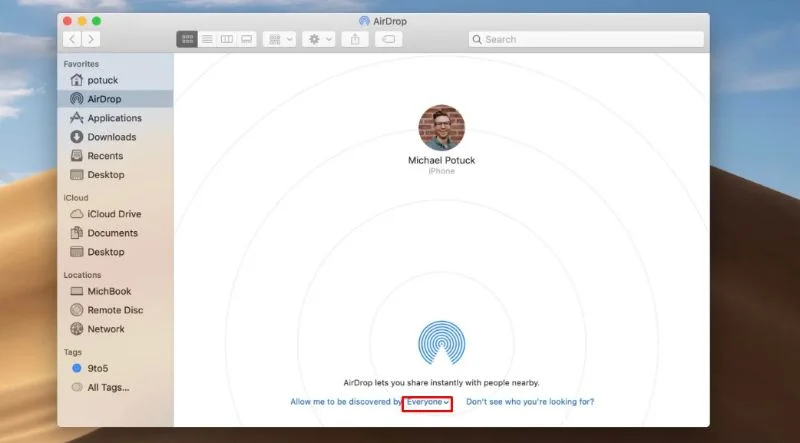Viewport: 800px width, 443px height.
Task: Minimize the window with yellow button
Action: (x=82, y=21)
